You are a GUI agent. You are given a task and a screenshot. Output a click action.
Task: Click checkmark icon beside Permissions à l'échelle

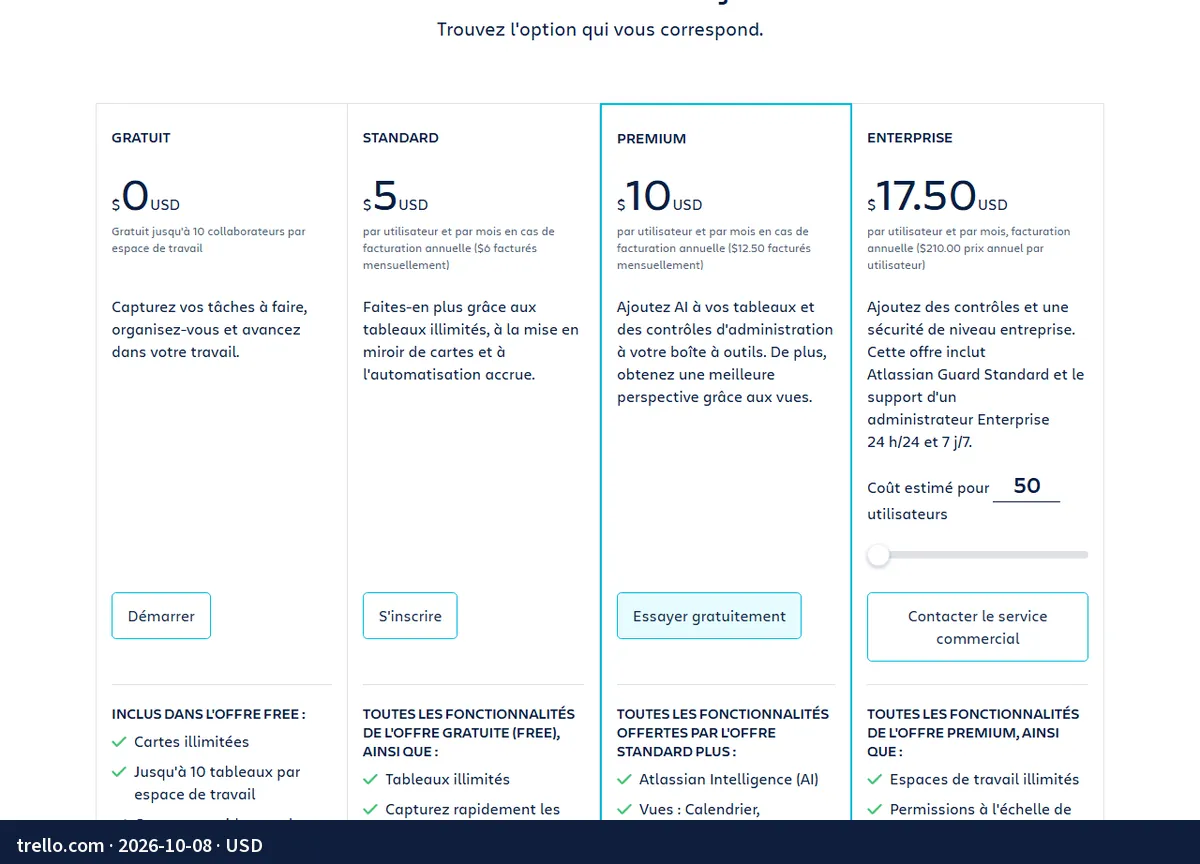(874, 809)
